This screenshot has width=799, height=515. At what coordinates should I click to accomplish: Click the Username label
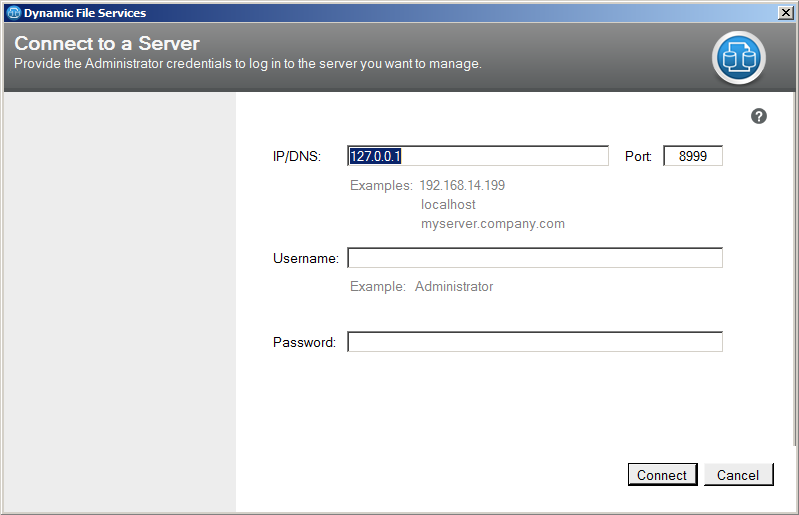pyautogui.click(x=306, y=258)
